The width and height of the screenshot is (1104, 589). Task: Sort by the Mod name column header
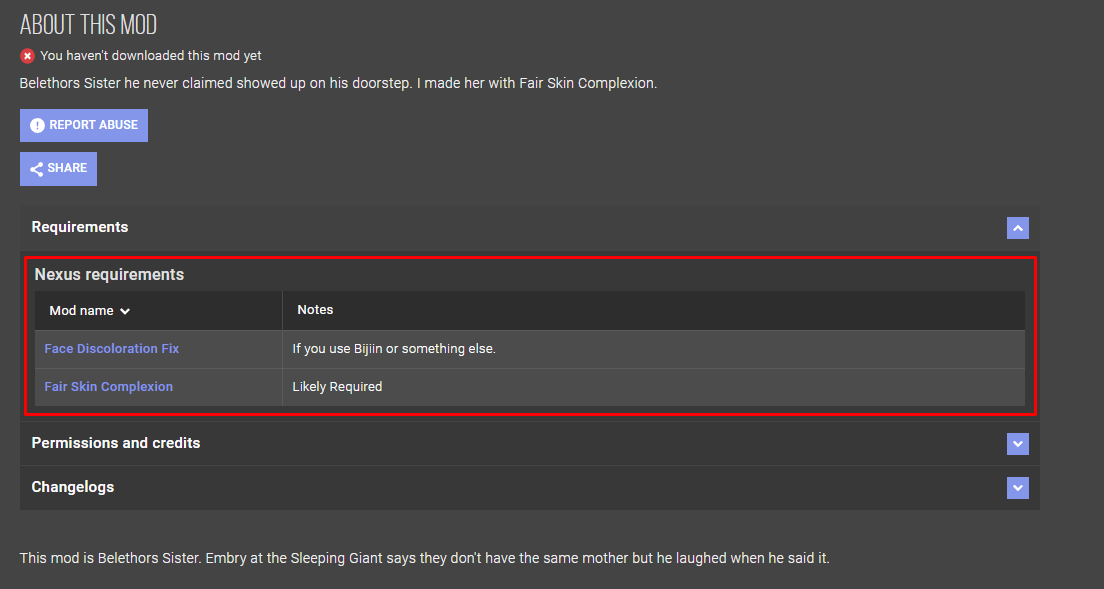82,311
